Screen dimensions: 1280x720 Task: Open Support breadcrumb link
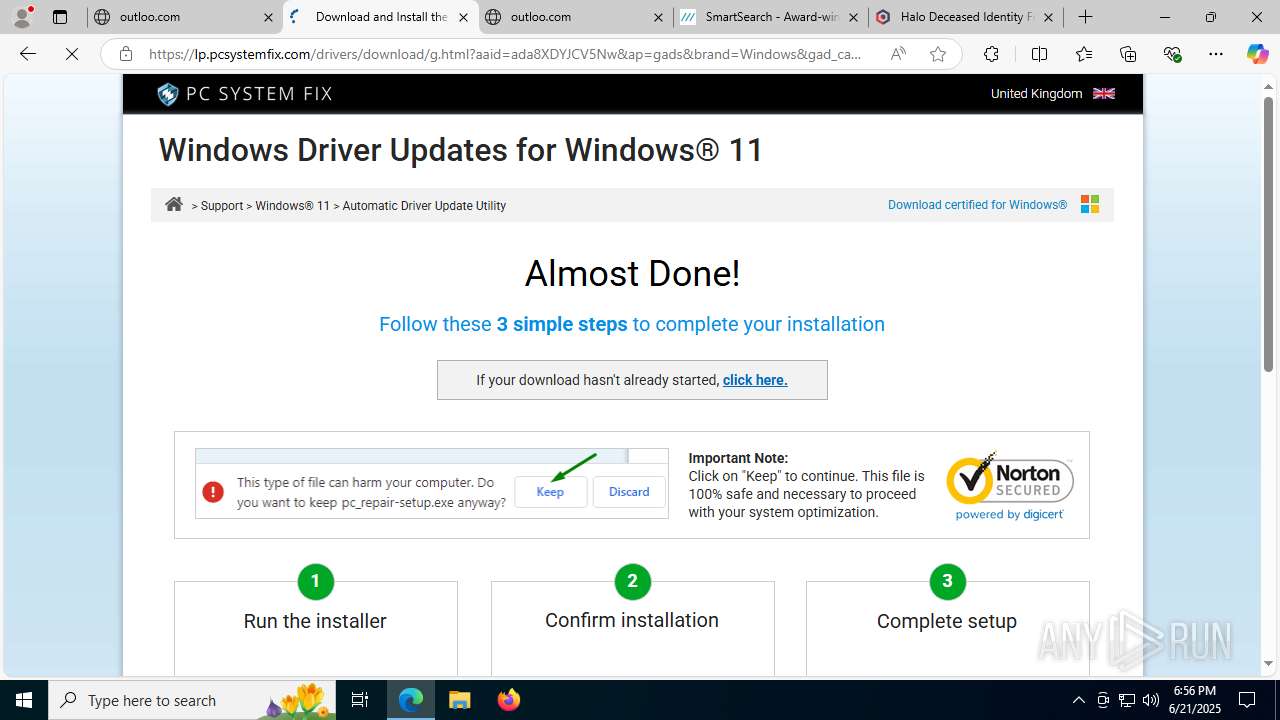222,206
